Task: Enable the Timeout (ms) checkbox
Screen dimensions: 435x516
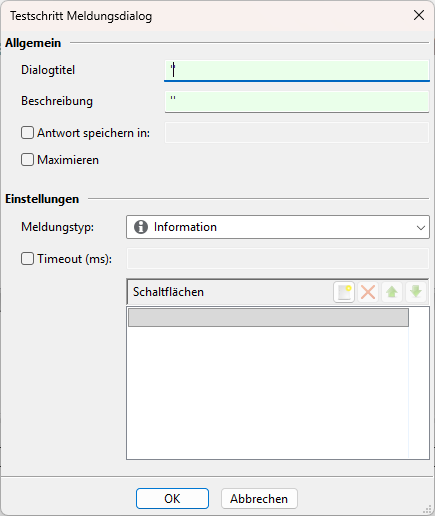Action: 27,259
